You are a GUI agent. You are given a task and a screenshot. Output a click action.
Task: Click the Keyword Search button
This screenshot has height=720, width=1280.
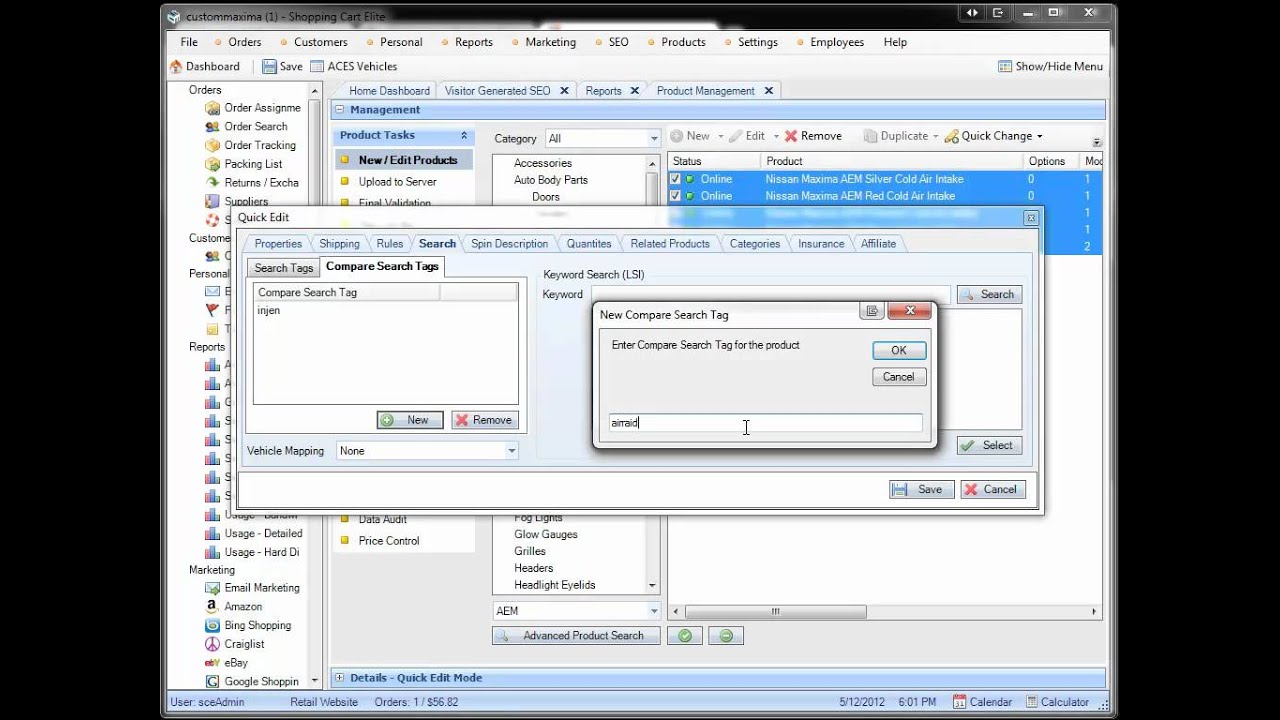point(989,295)
